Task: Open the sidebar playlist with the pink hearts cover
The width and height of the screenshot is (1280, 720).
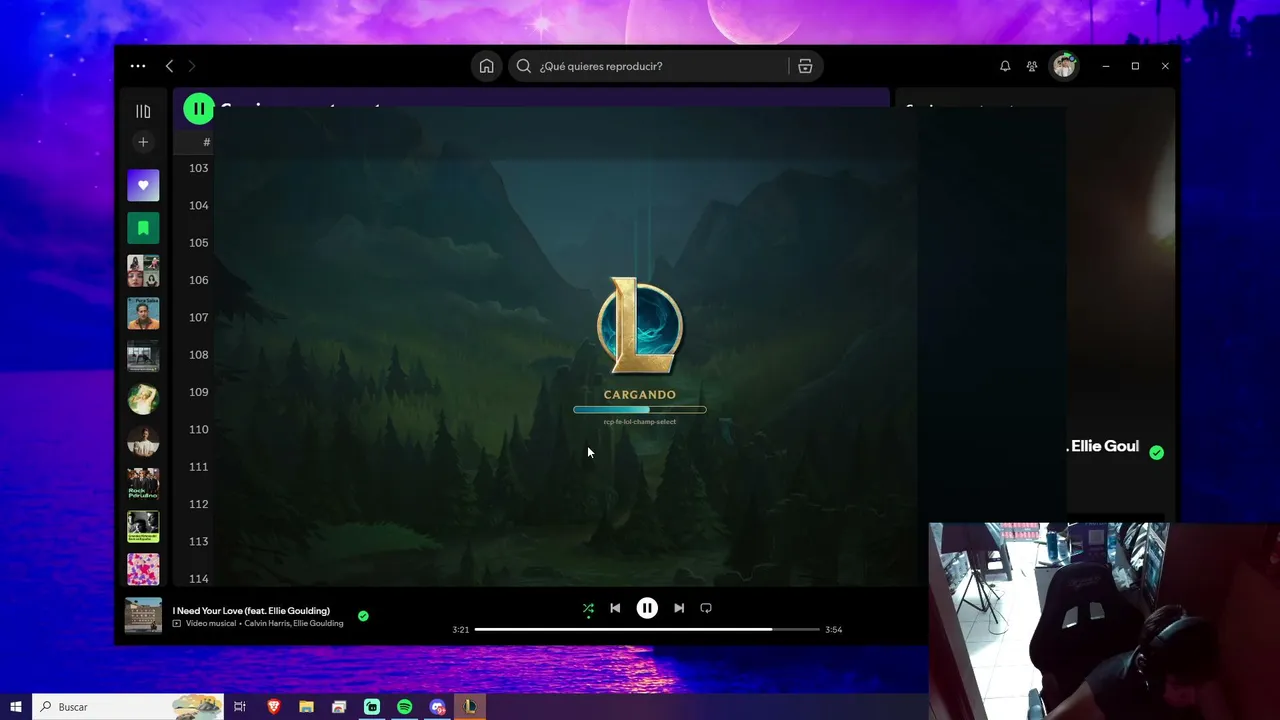Action: [x=143, y=569]
